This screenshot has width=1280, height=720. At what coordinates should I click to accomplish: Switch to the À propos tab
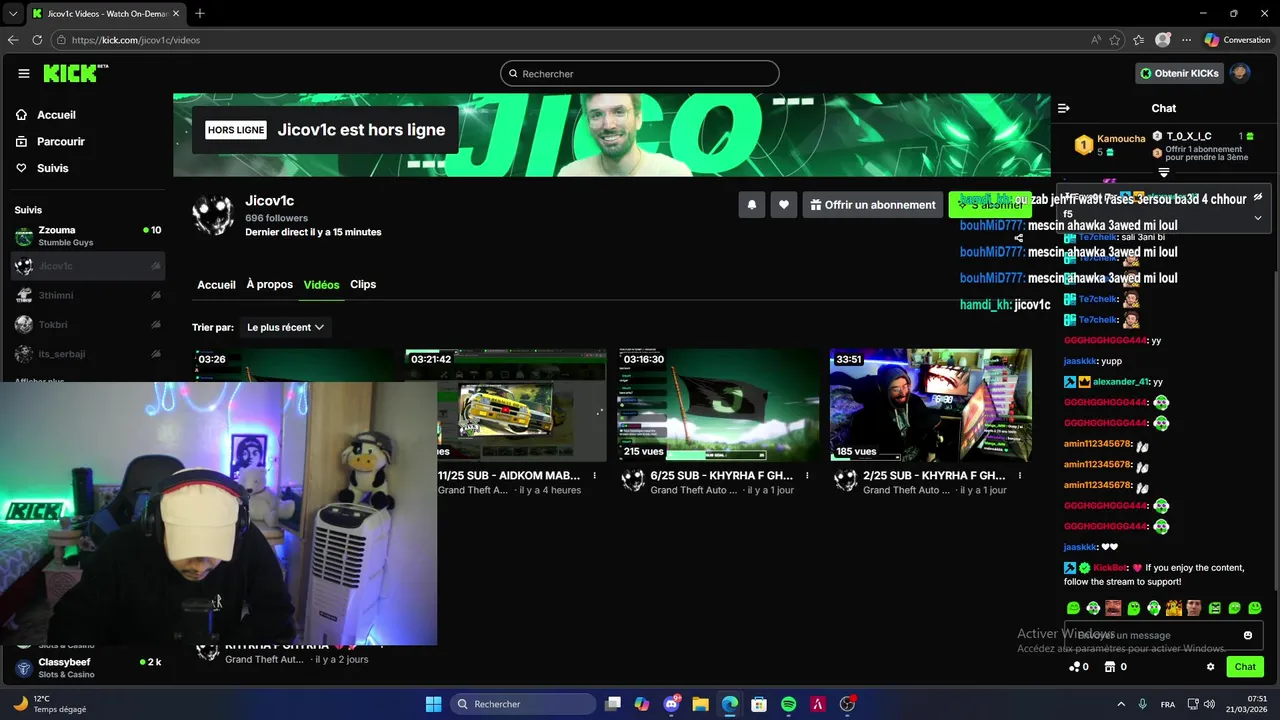coord(270,285)
